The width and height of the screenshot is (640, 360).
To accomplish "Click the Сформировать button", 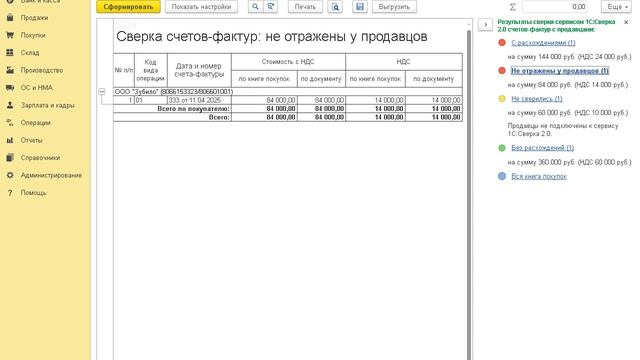I will [x=128, y=7].
